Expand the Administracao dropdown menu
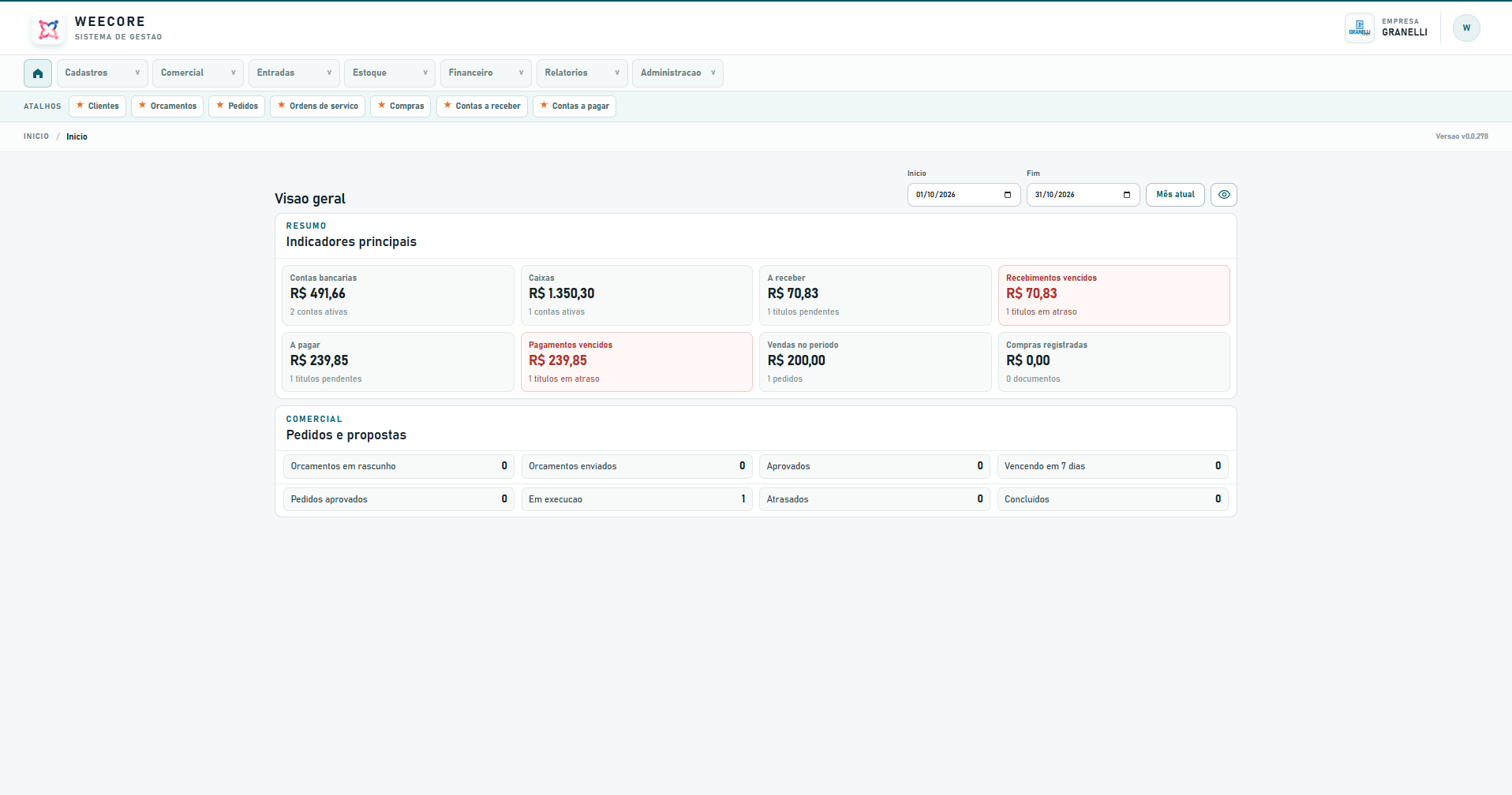The height and width of the screenshot is (795, 1512). [x=678, y=73]
